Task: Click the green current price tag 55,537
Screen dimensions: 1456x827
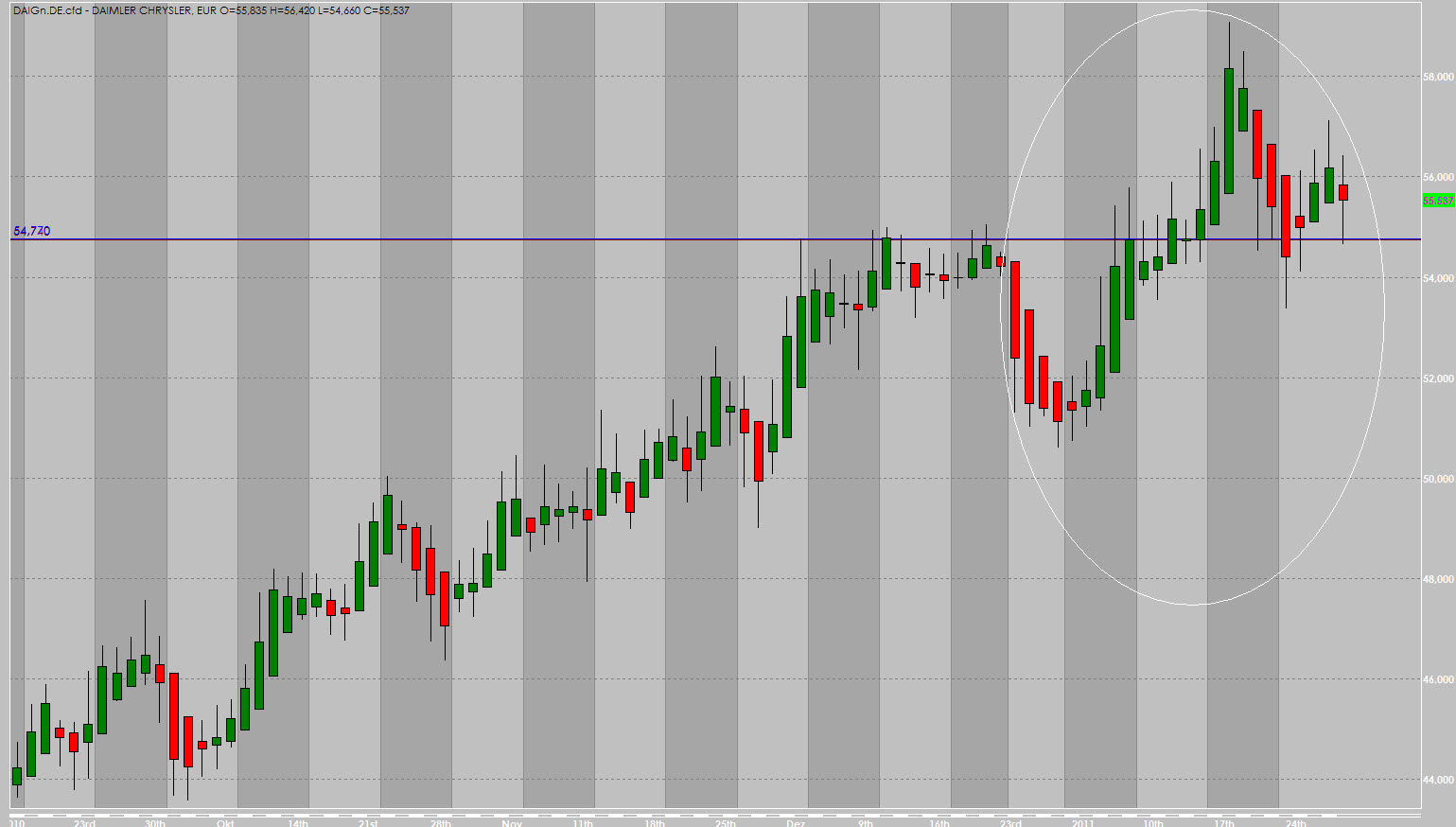Action: (1438, 201)
